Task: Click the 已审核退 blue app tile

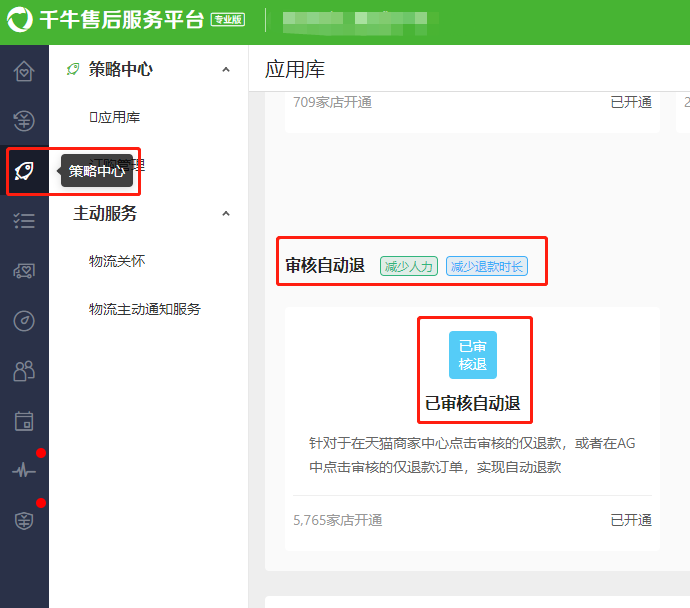Action: click(473, 355)
